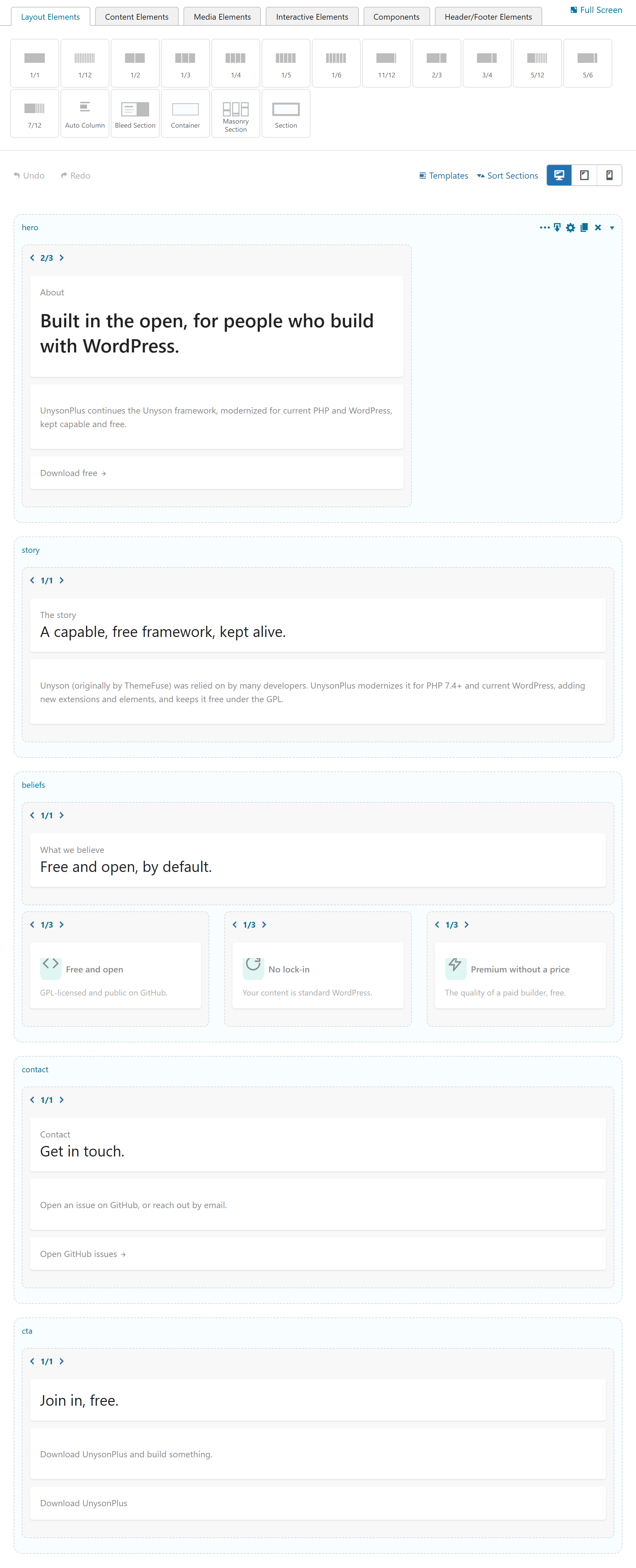Add a 1/4 column layout element
The width and height of the screenshot is (636, 1568).
click(236, 63)
